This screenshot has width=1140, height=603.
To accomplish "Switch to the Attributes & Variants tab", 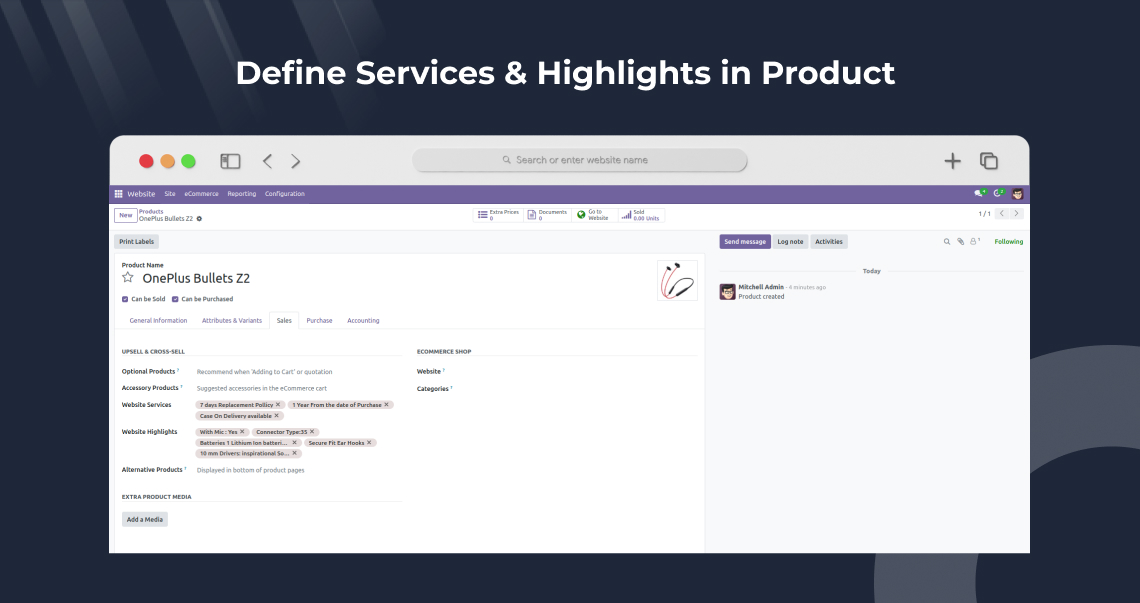I will pyautogui.click(x=232, y=320).
